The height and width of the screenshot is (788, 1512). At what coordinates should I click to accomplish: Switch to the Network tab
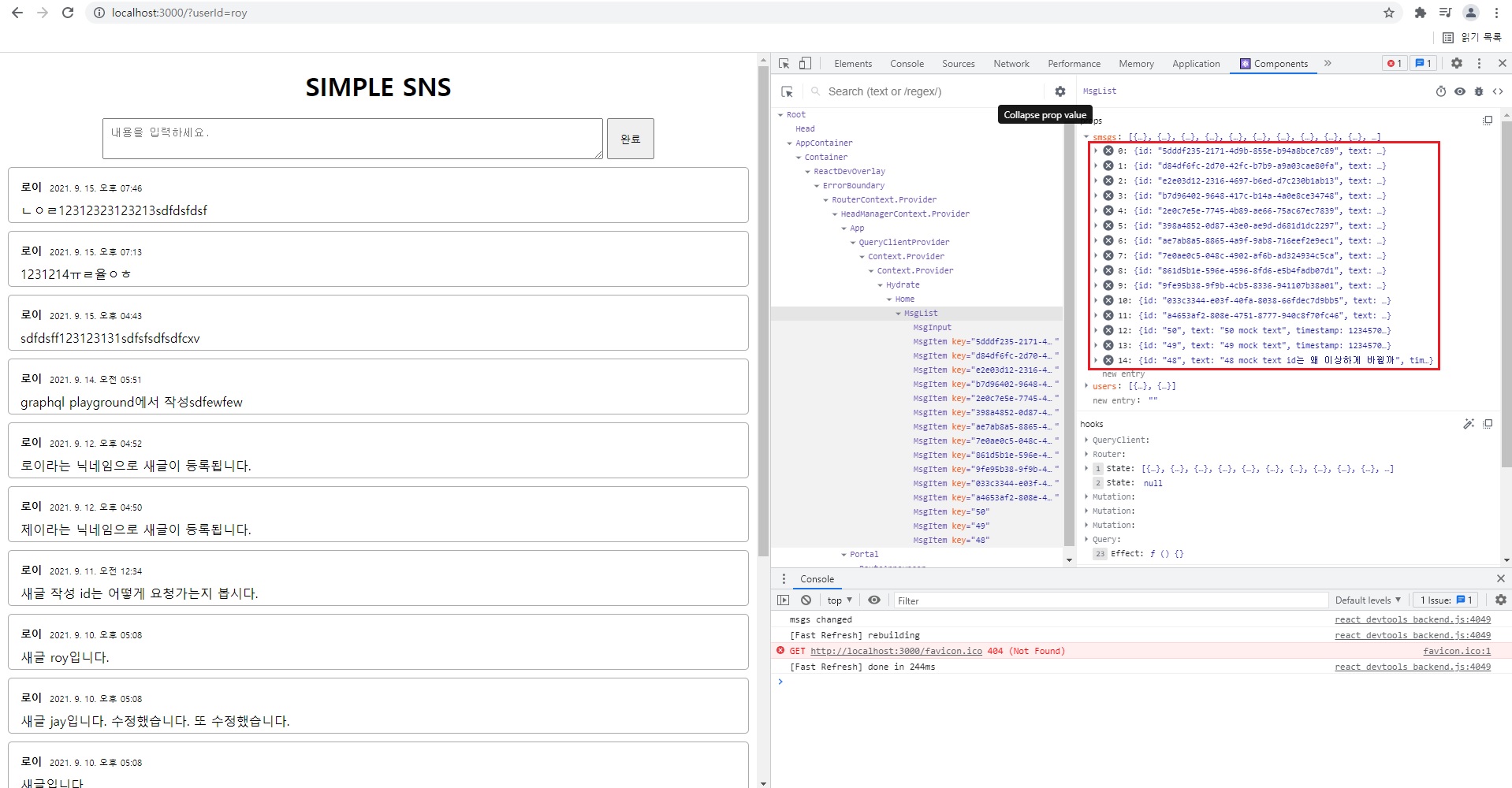pos(1011,64)
